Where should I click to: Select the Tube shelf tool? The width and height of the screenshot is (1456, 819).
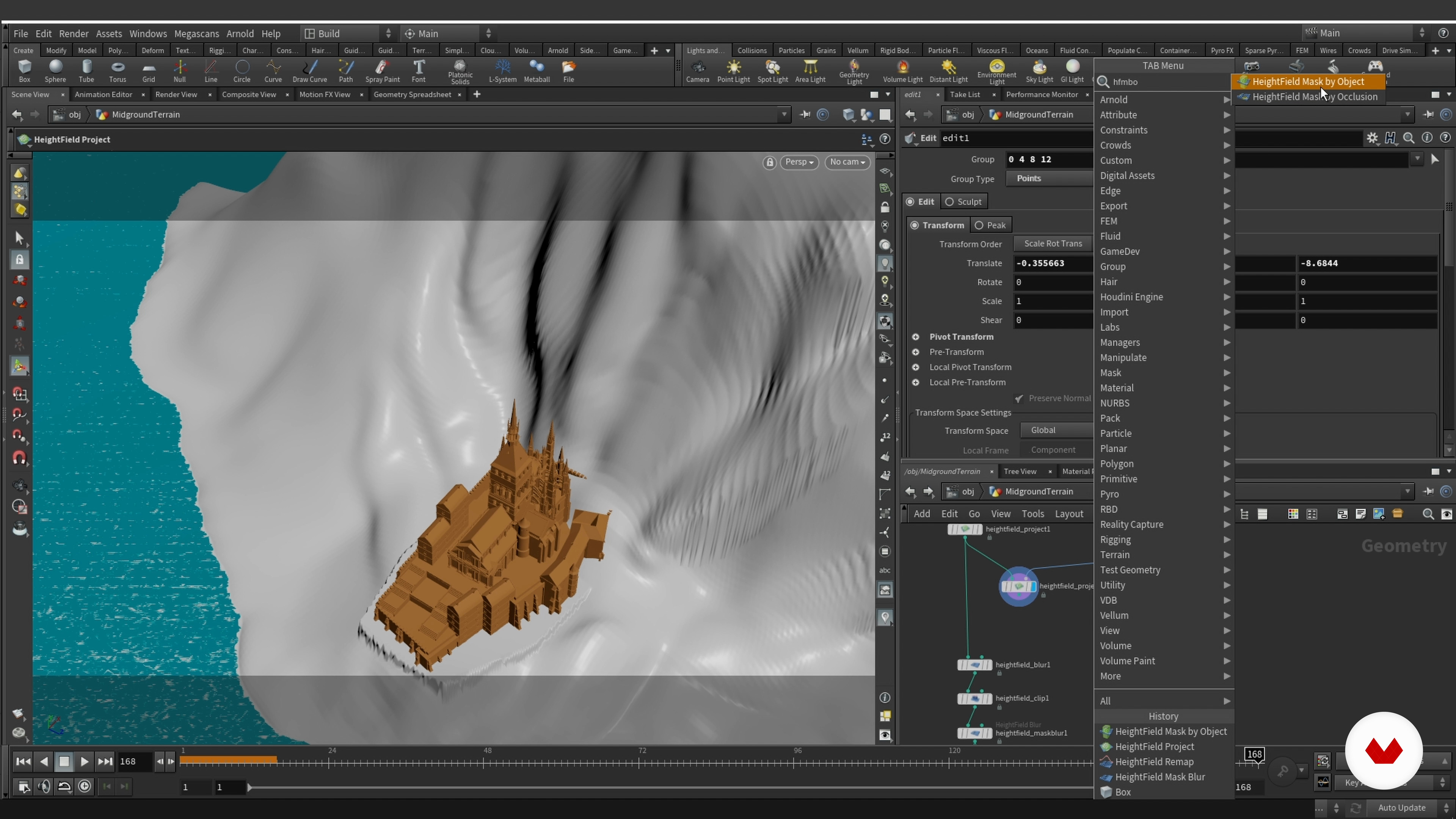coord(86,71)
